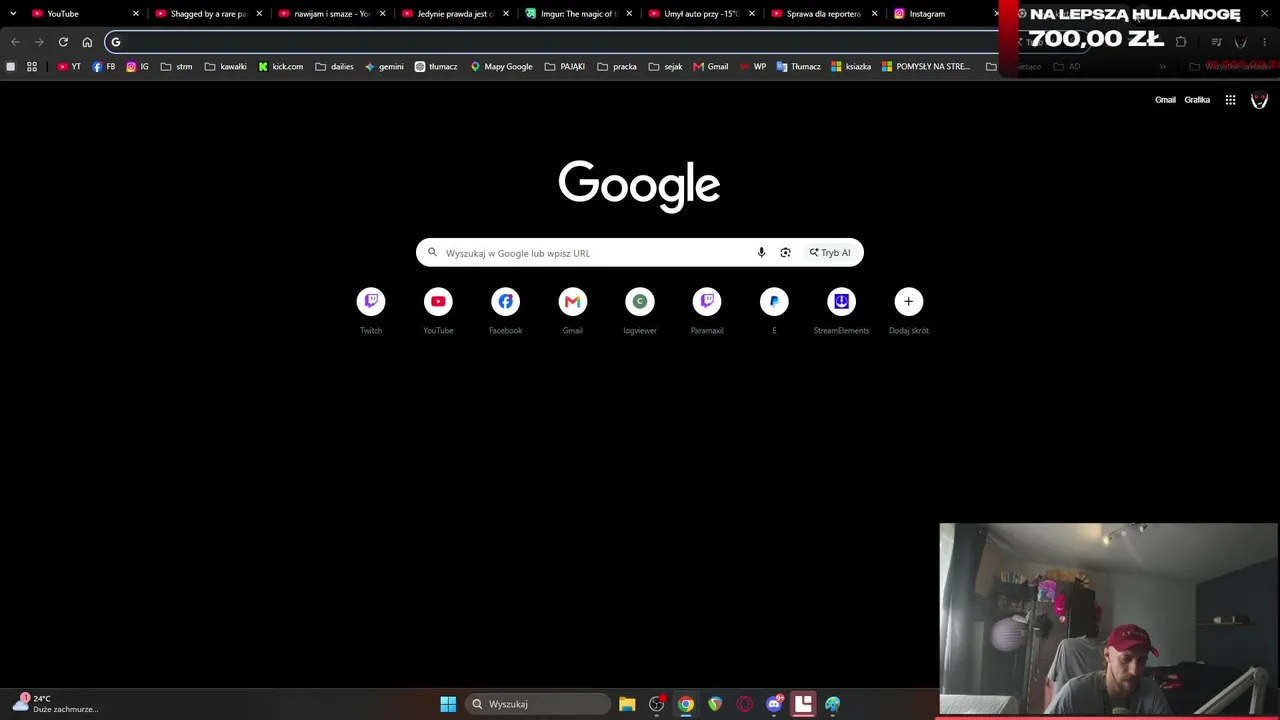Go back with the browser back arrow
The width and height of the screenshot is (1280, 720).
coord(15,42)
